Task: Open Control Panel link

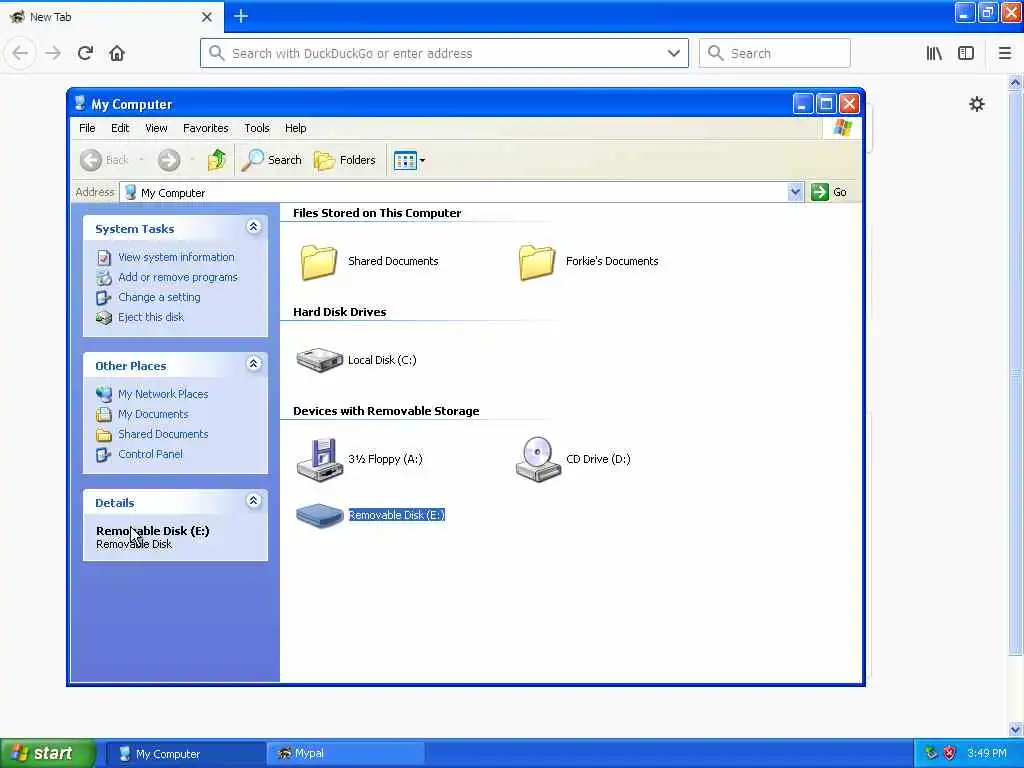Action: tap(150, 454)
